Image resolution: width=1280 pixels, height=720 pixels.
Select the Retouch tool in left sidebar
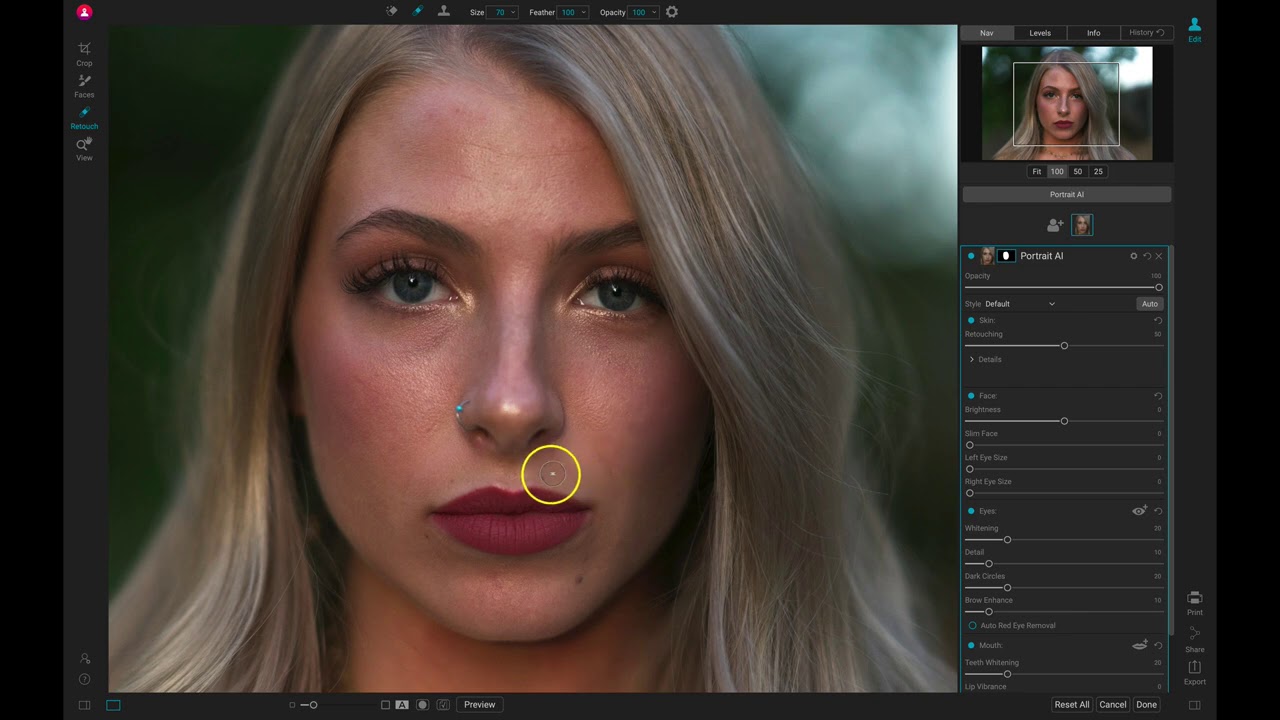[84, 118]
